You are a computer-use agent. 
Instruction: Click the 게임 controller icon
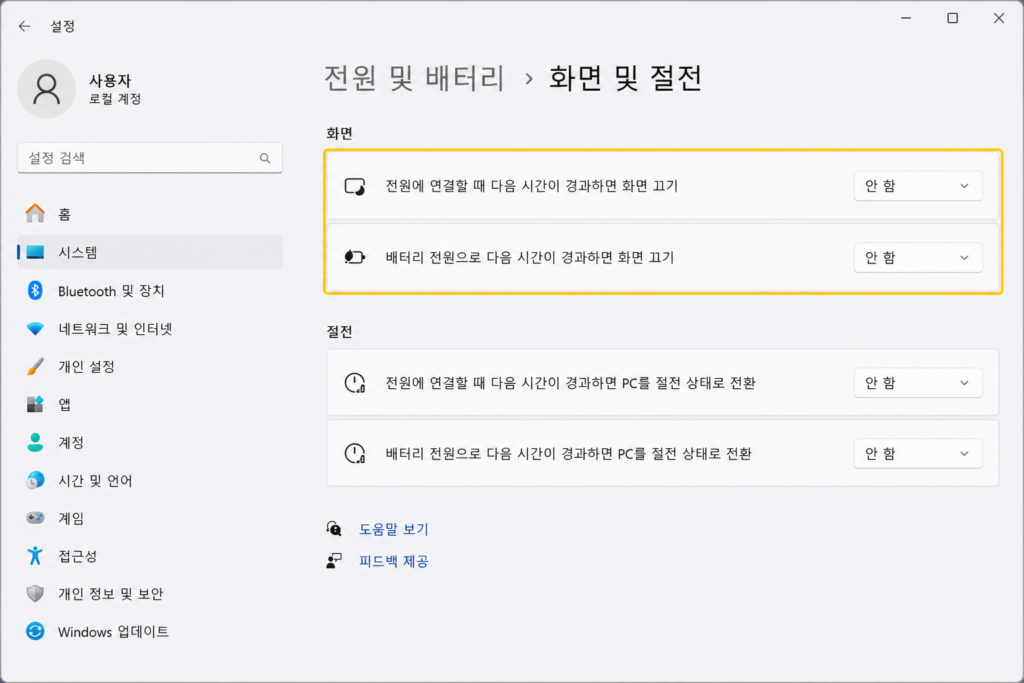point(35,518)
